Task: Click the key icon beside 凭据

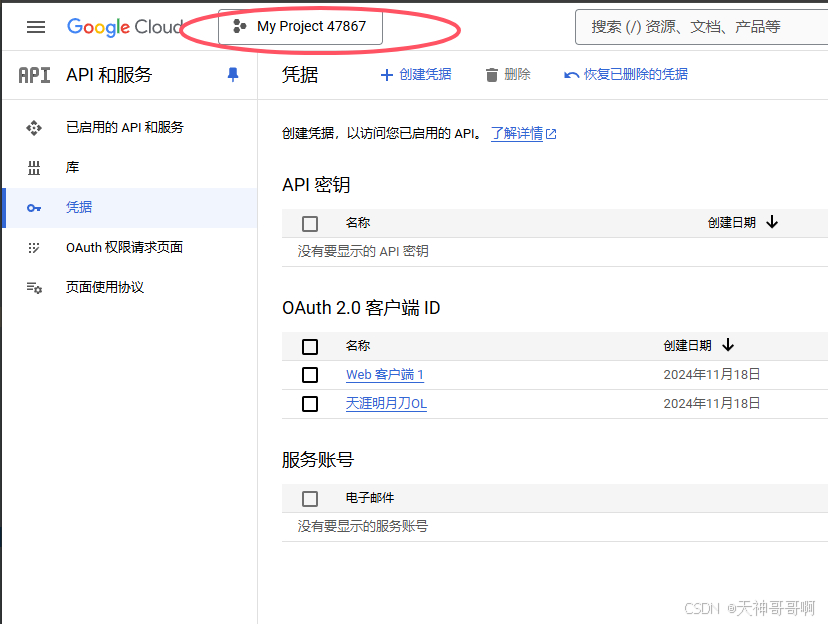Action: (34, 208)
